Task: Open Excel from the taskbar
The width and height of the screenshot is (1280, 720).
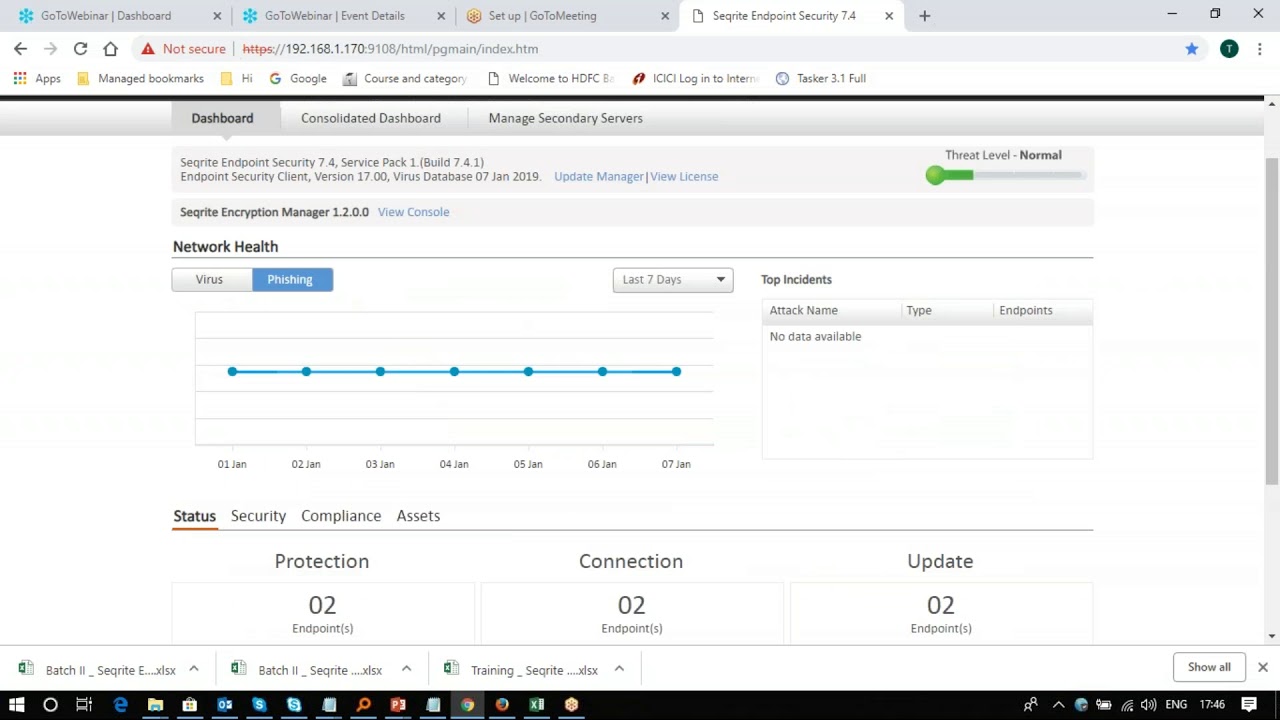Action: point(537,704)
